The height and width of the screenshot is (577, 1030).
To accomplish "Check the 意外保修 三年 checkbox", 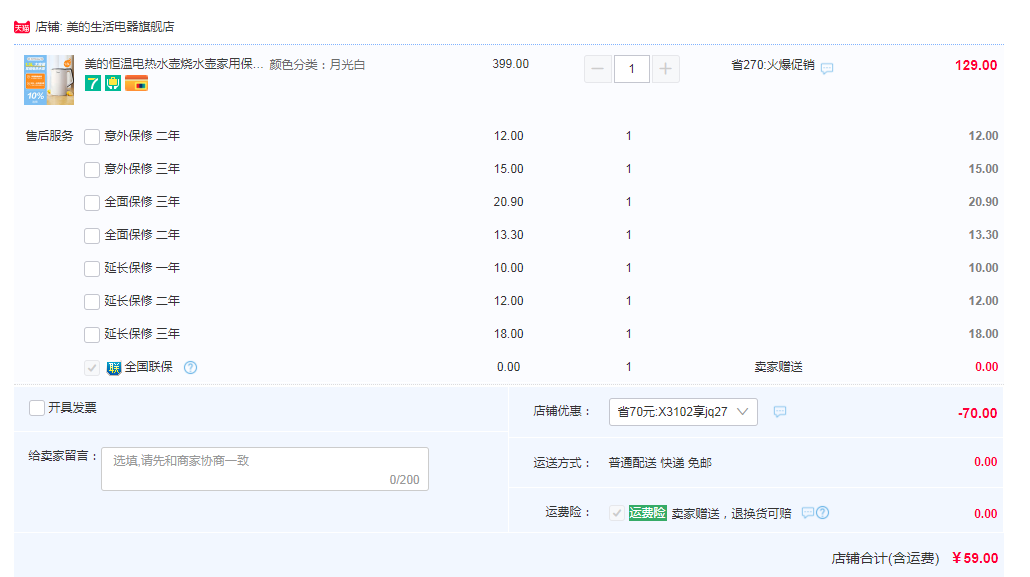I will (x=92, y=170).
